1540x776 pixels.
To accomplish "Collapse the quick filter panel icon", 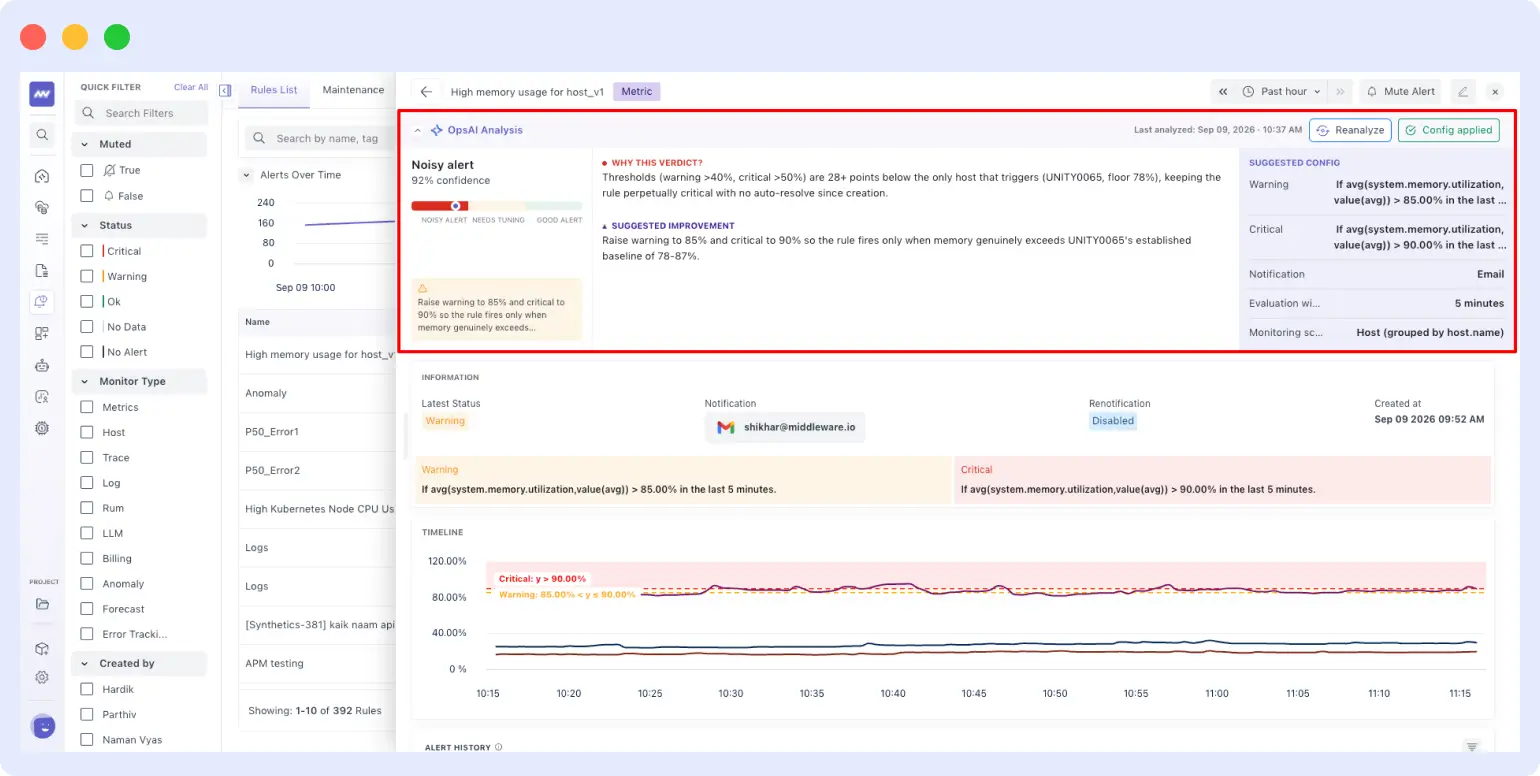I will tap(225, 90).
